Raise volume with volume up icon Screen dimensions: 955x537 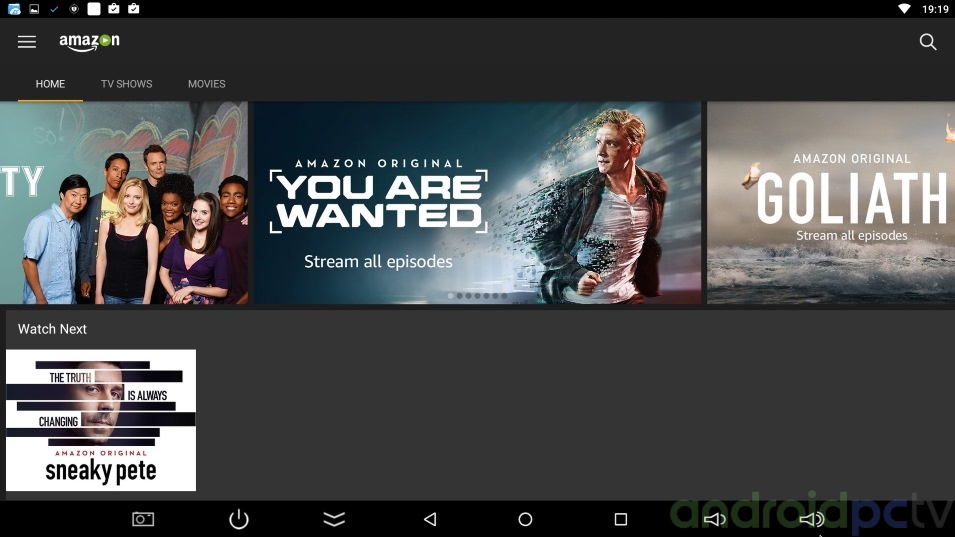tap(811, 519)
